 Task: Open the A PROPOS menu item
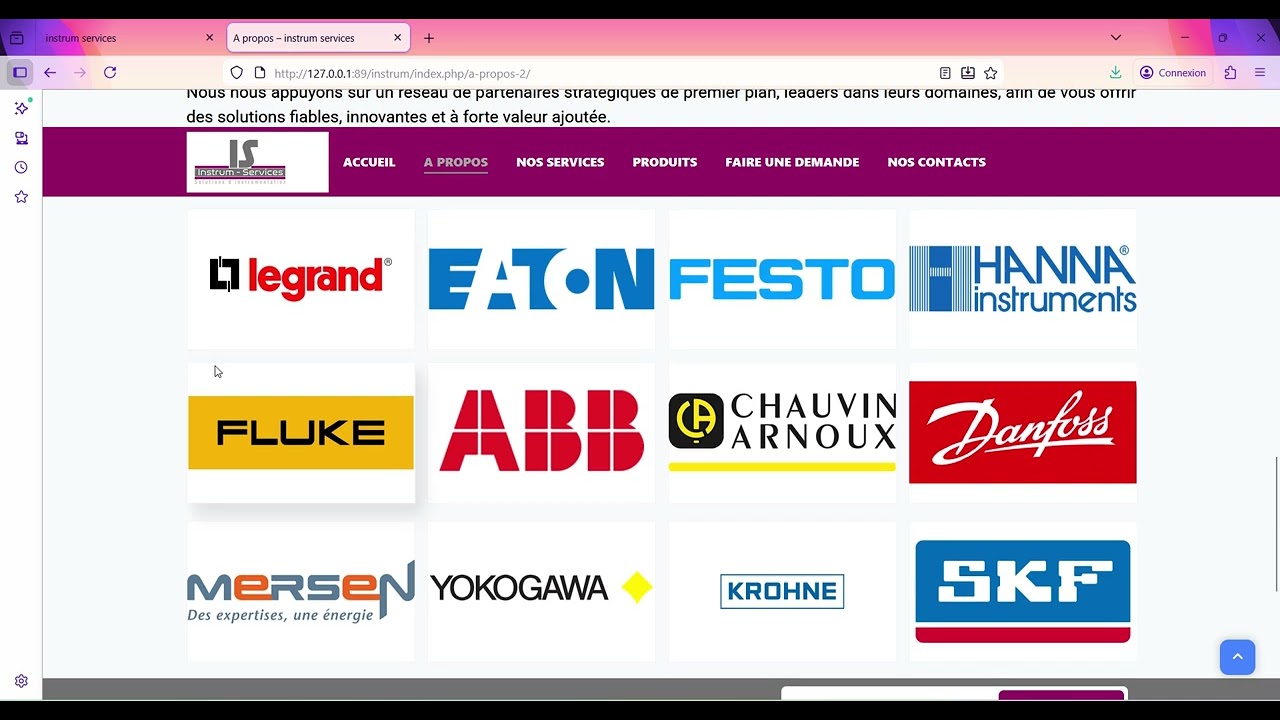coord(456,162)
